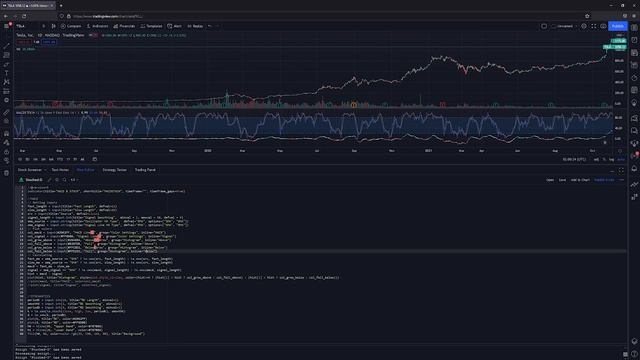Image resolution: width=640 pixels, height=360 pixels.
Task: Select the All time range
Action: 82,160
